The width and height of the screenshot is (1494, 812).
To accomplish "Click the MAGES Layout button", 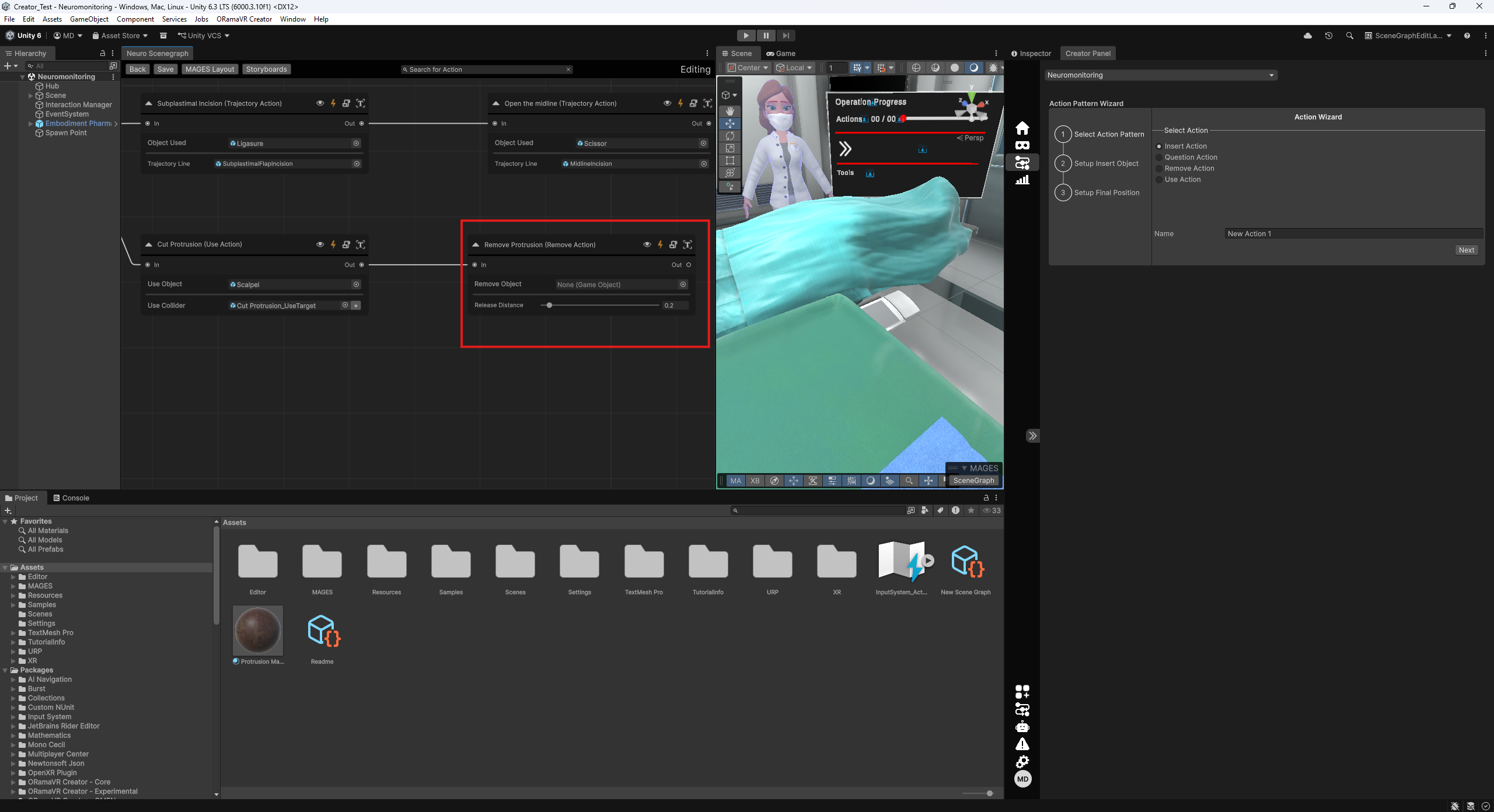I will 210,69.
